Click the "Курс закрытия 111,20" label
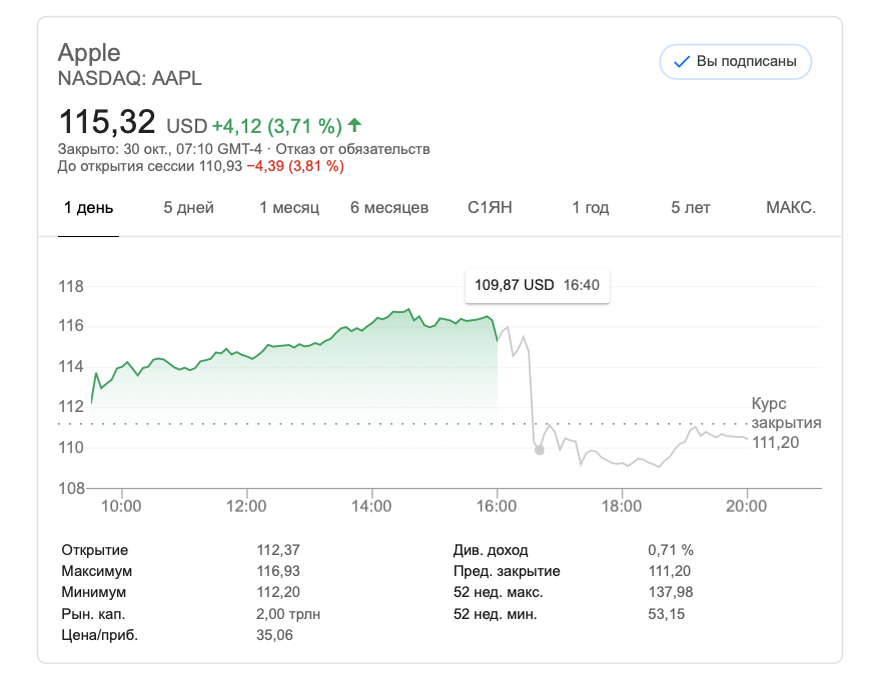The image size is (884, 690). (x=786, y=423)
